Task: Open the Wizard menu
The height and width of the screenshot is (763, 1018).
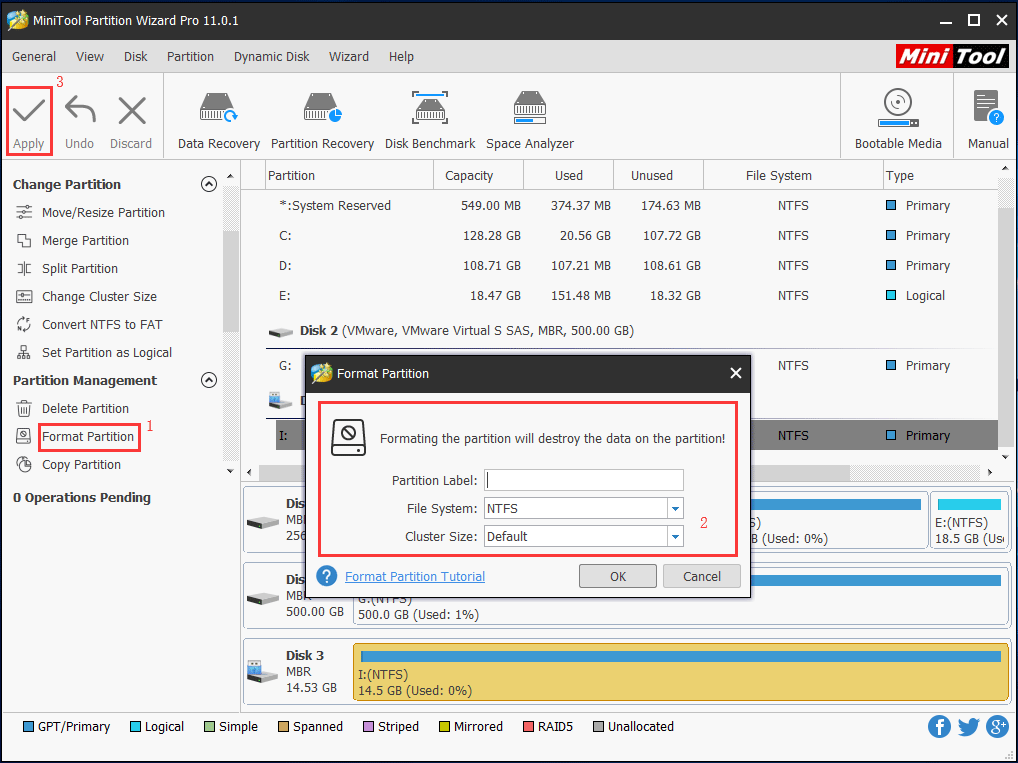Action: pos(349,56)
